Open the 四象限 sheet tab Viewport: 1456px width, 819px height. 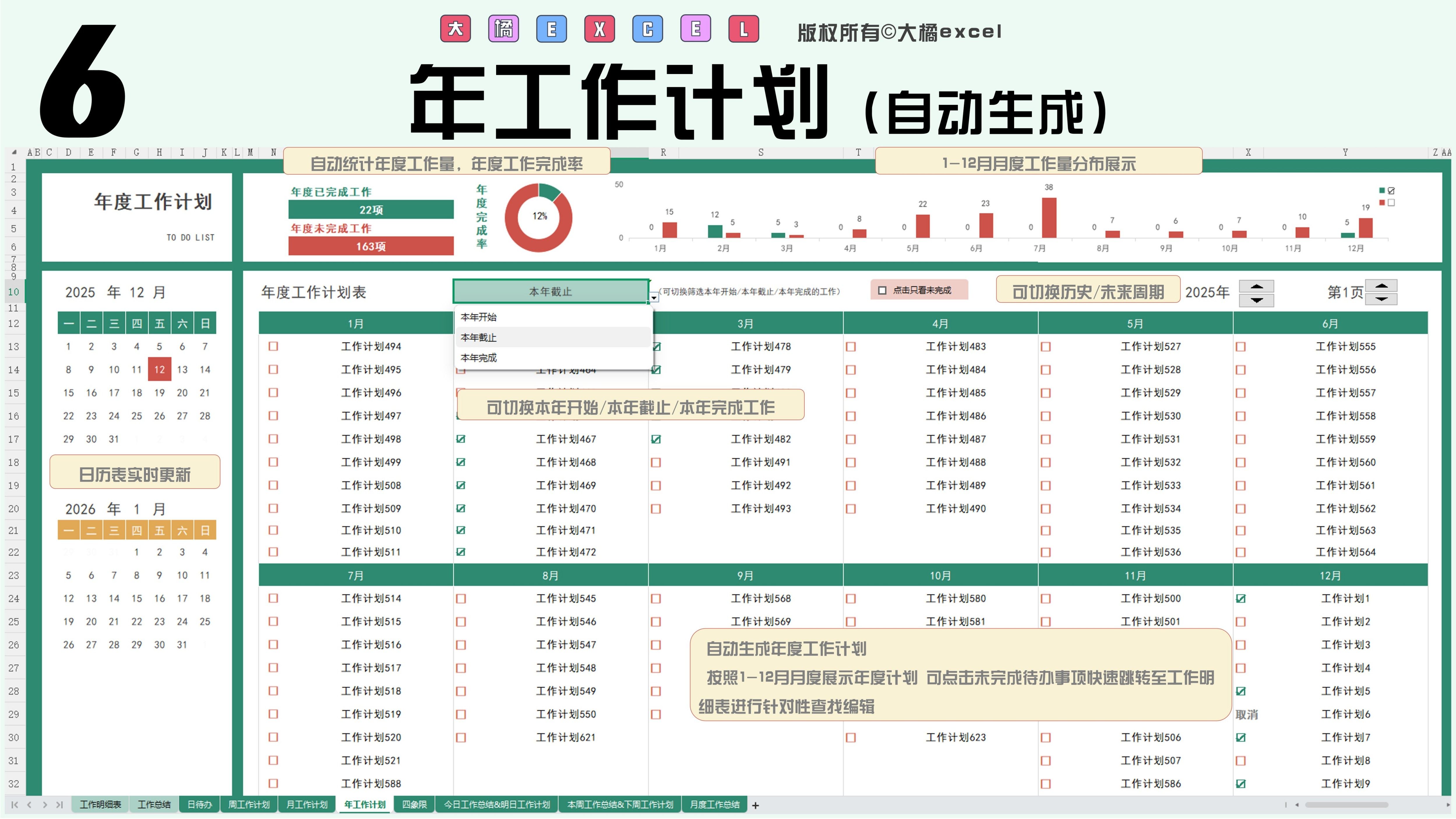[x=414, y=805]
